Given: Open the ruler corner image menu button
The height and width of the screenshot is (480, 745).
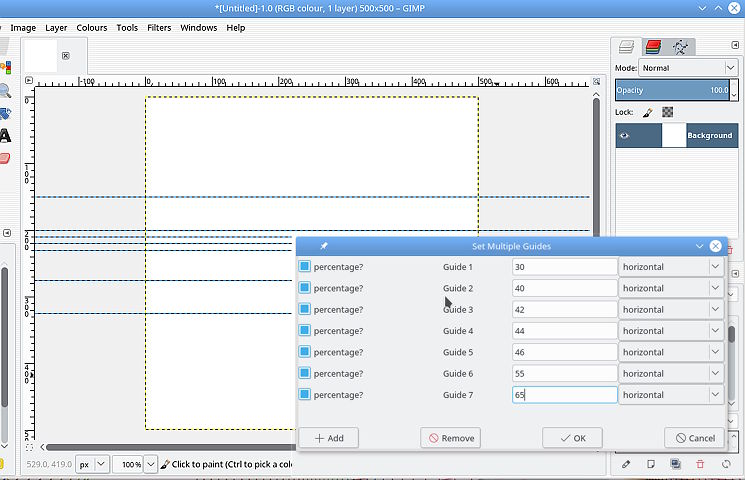Looking at the screenshot, I should point(29,81).
